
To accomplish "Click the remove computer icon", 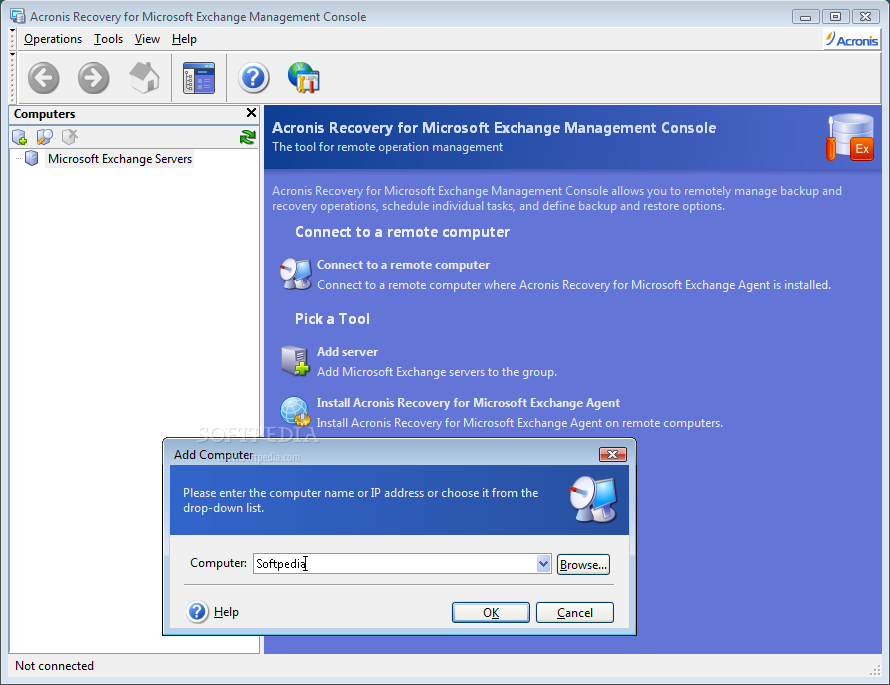I will click(69, 137).
